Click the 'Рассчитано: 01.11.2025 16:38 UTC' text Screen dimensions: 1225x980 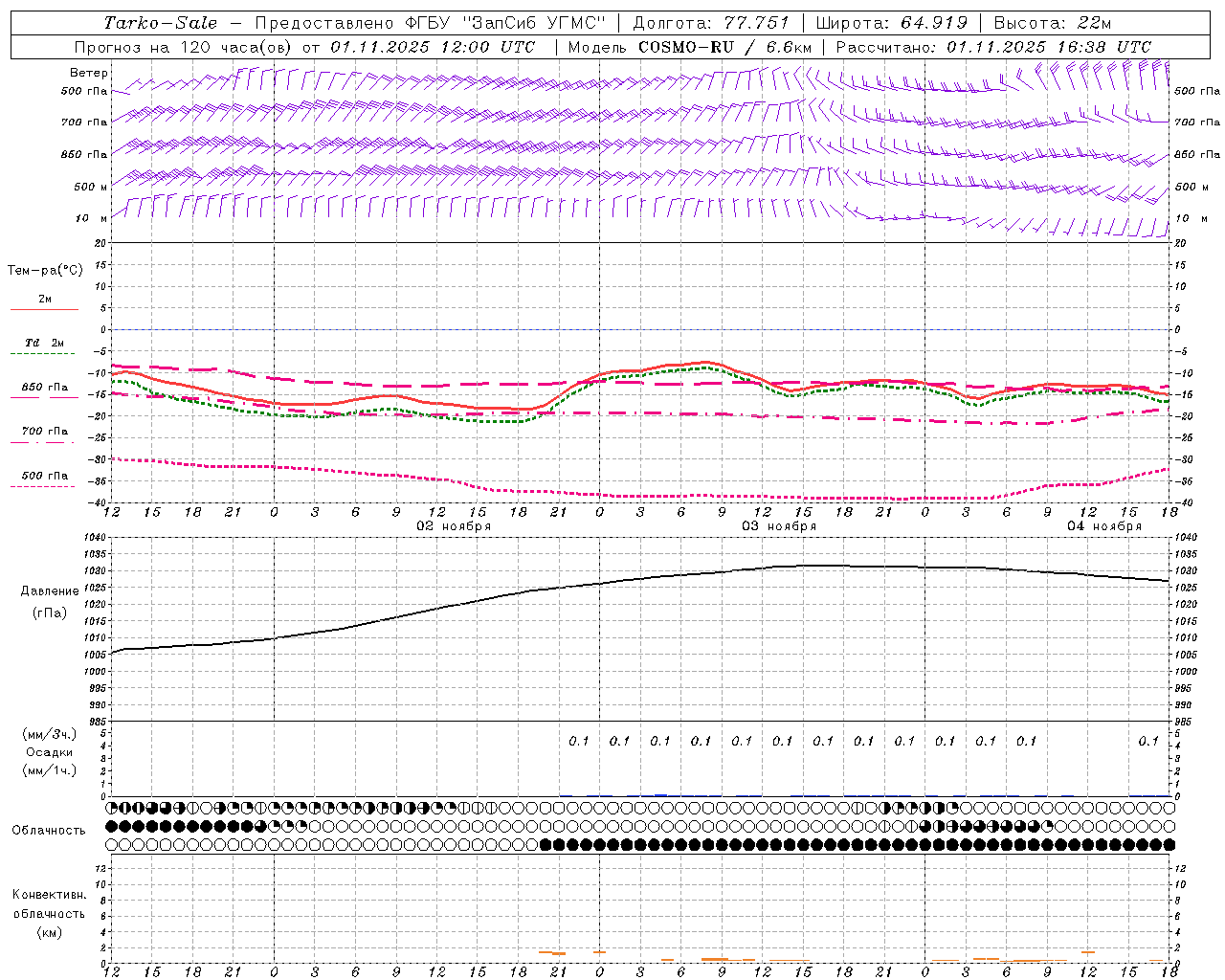tap(993, 47)
